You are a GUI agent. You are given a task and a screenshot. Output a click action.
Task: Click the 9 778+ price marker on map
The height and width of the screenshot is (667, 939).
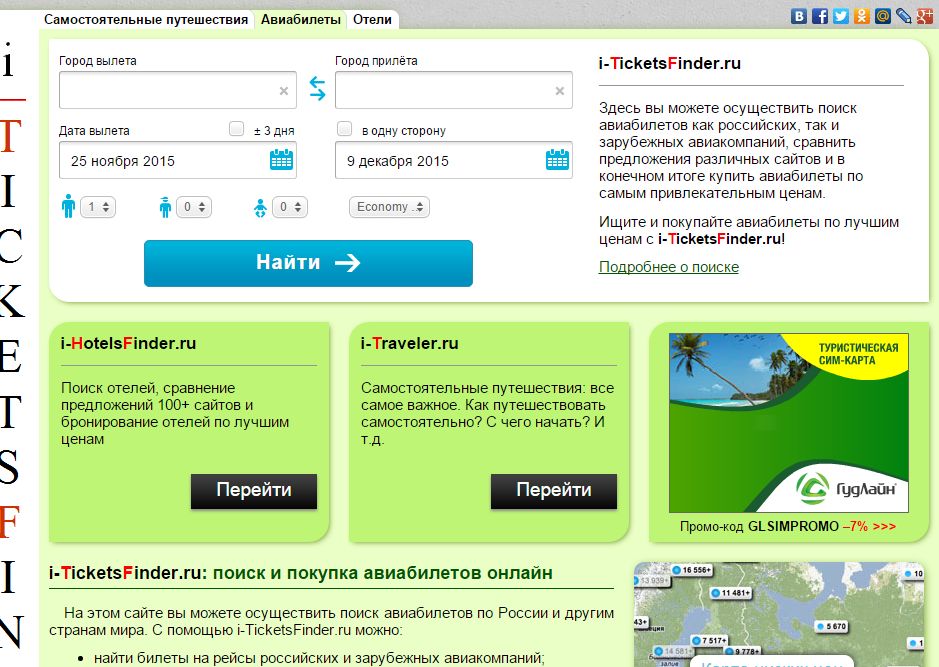click(x=743, y=651)
